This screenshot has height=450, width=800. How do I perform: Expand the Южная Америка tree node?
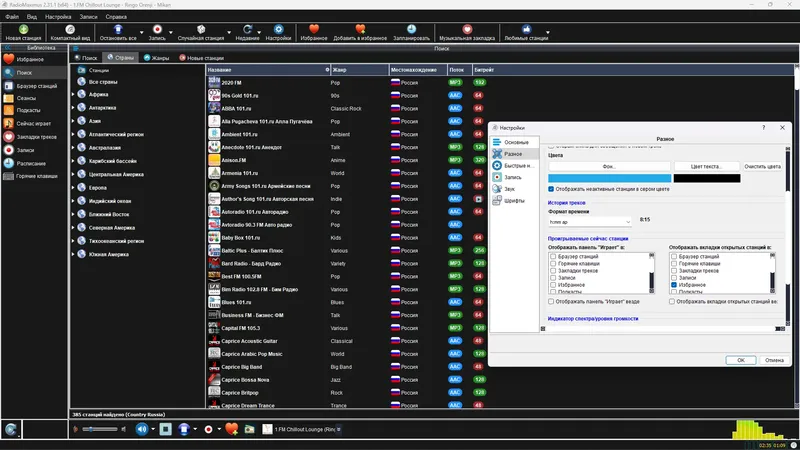click(x=73, y=254)
